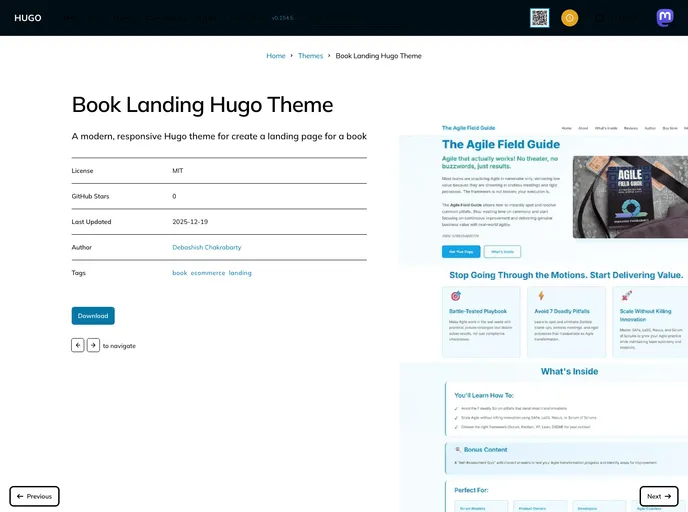This screenshot has height=512, width=688.
Task: Open the Themes breadcrumb link
Action: 310,56
